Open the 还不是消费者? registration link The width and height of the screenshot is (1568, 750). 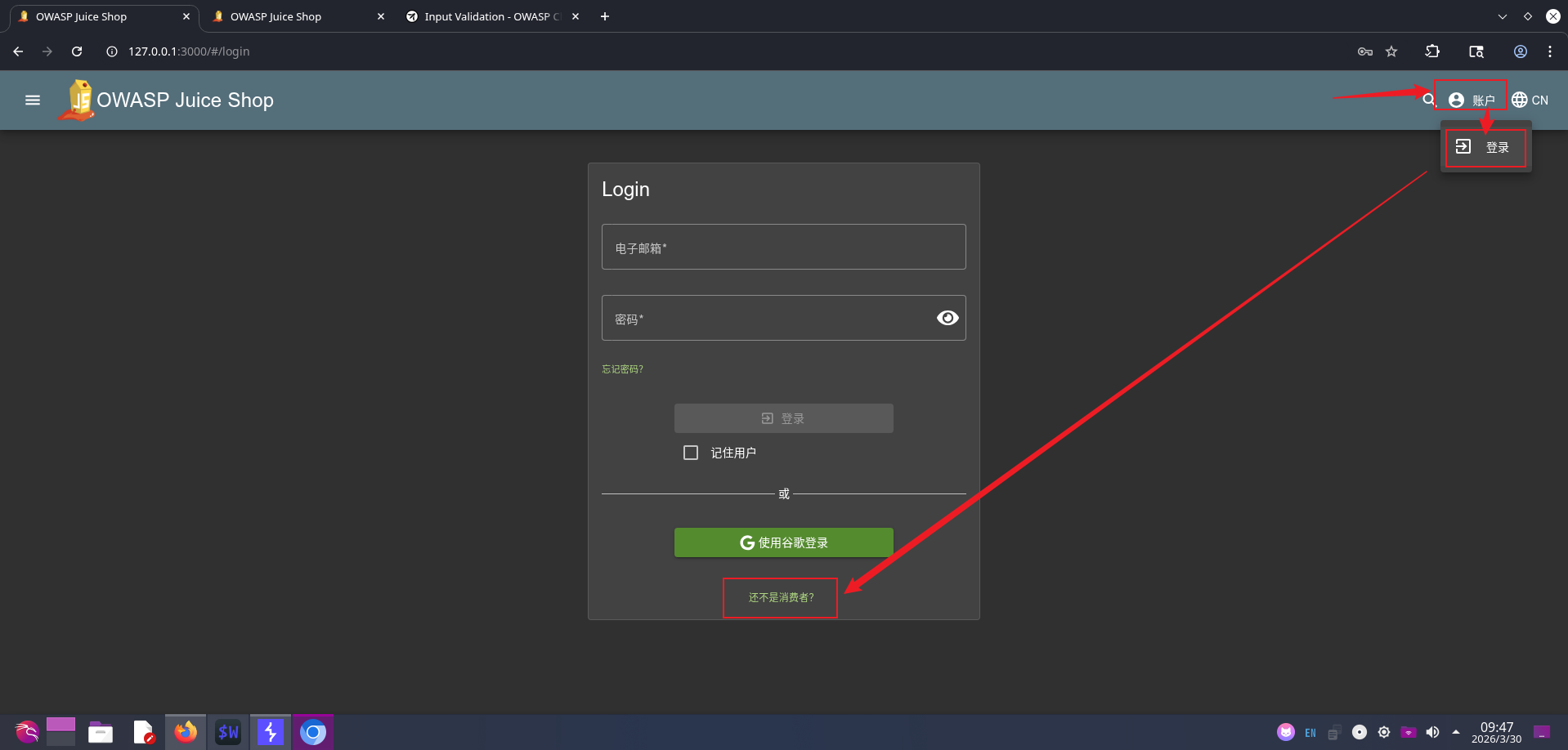781,598
